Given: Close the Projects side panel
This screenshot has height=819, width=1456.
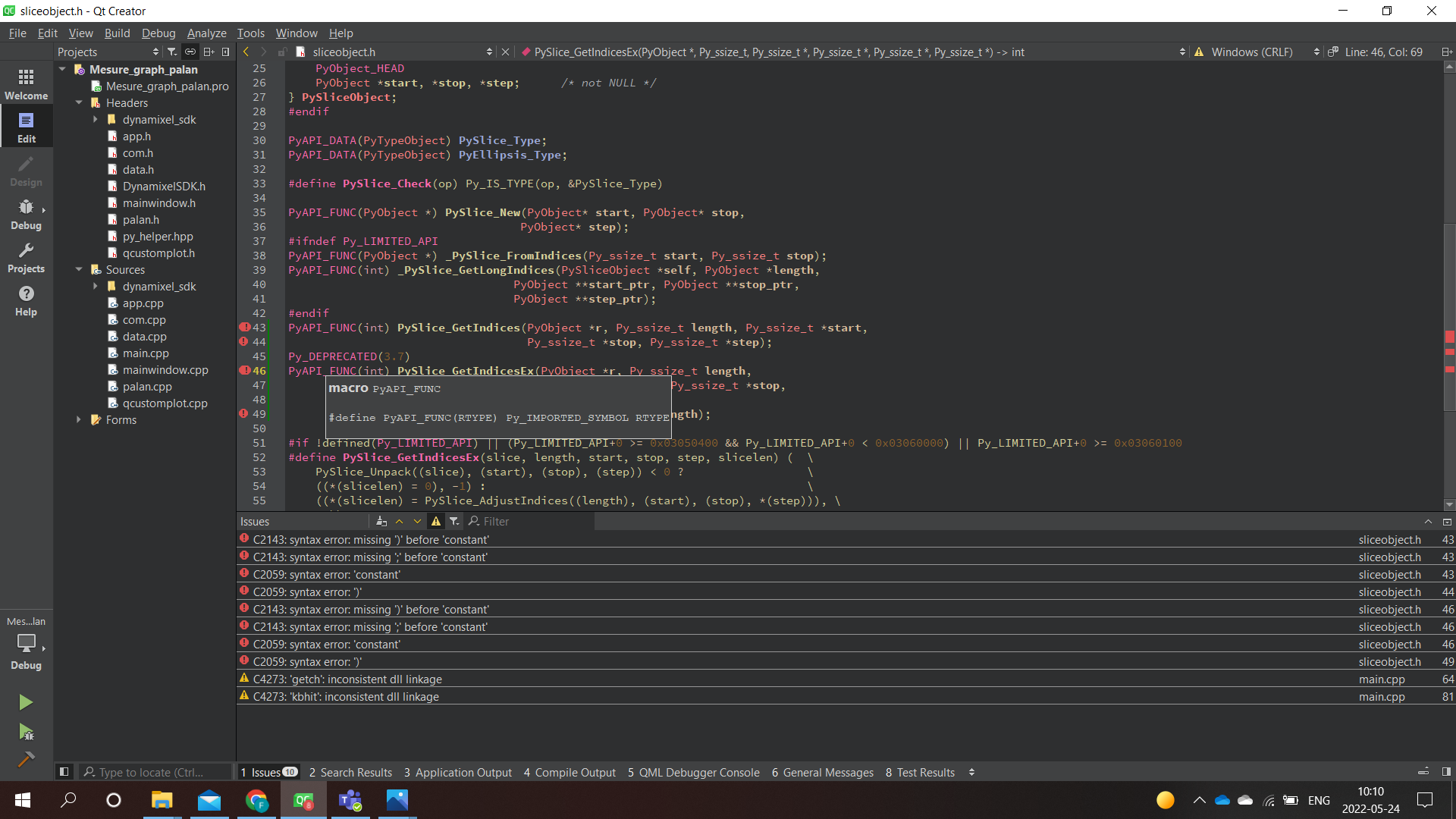Looking at the screenshot, I should point(225,52).
